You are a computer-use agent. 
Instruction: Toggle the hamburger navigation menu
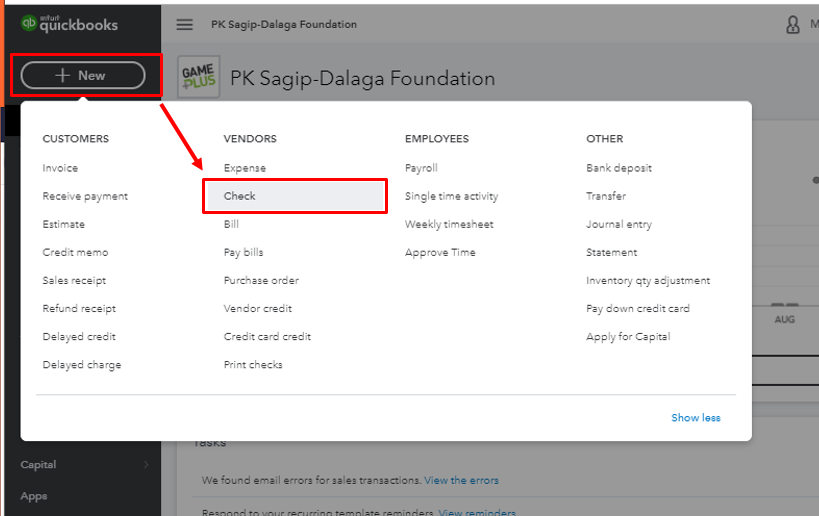tap(185, 24)
